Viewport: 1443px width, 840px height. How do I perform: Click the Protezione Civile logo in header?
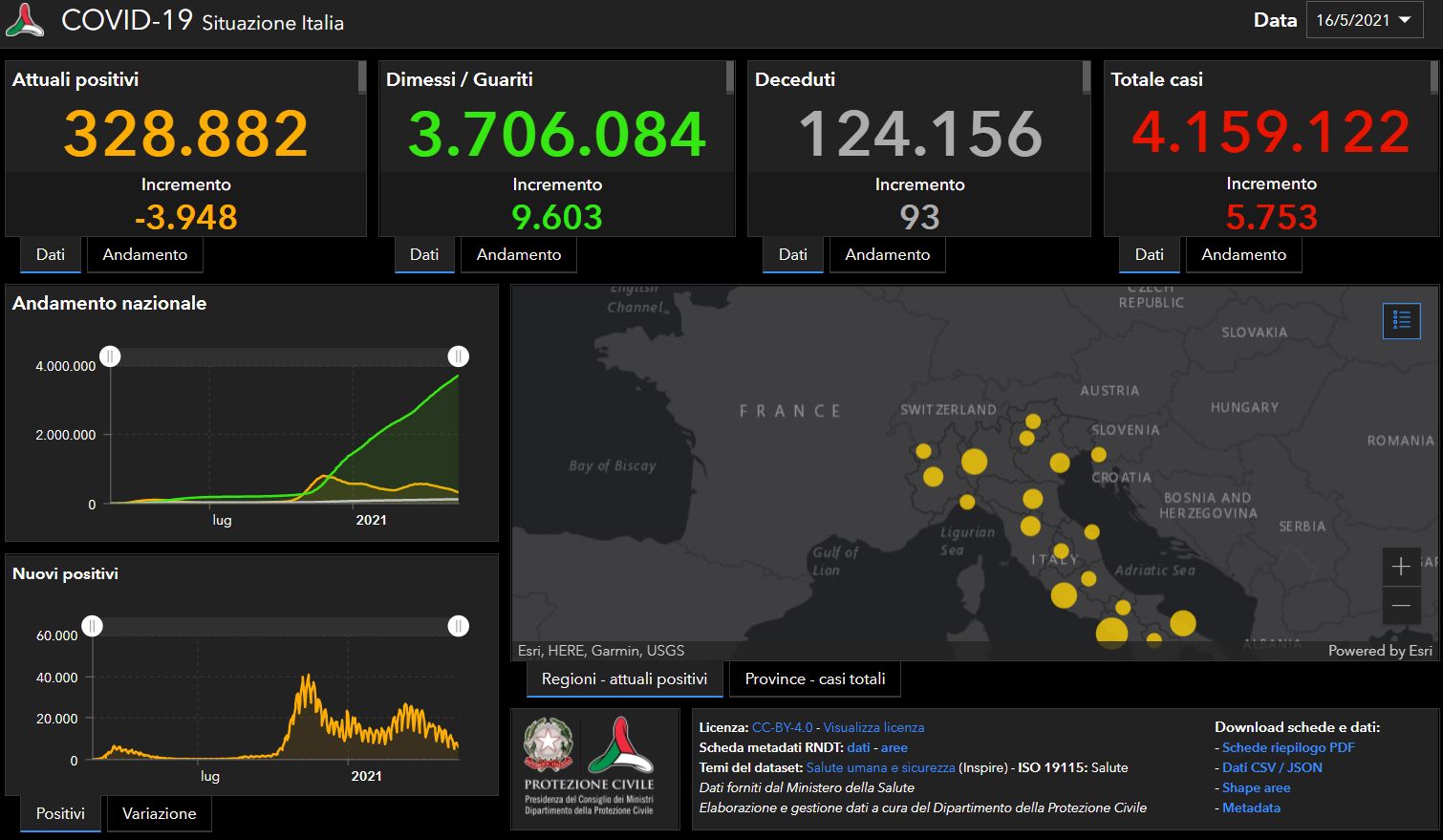coord(25,21)
